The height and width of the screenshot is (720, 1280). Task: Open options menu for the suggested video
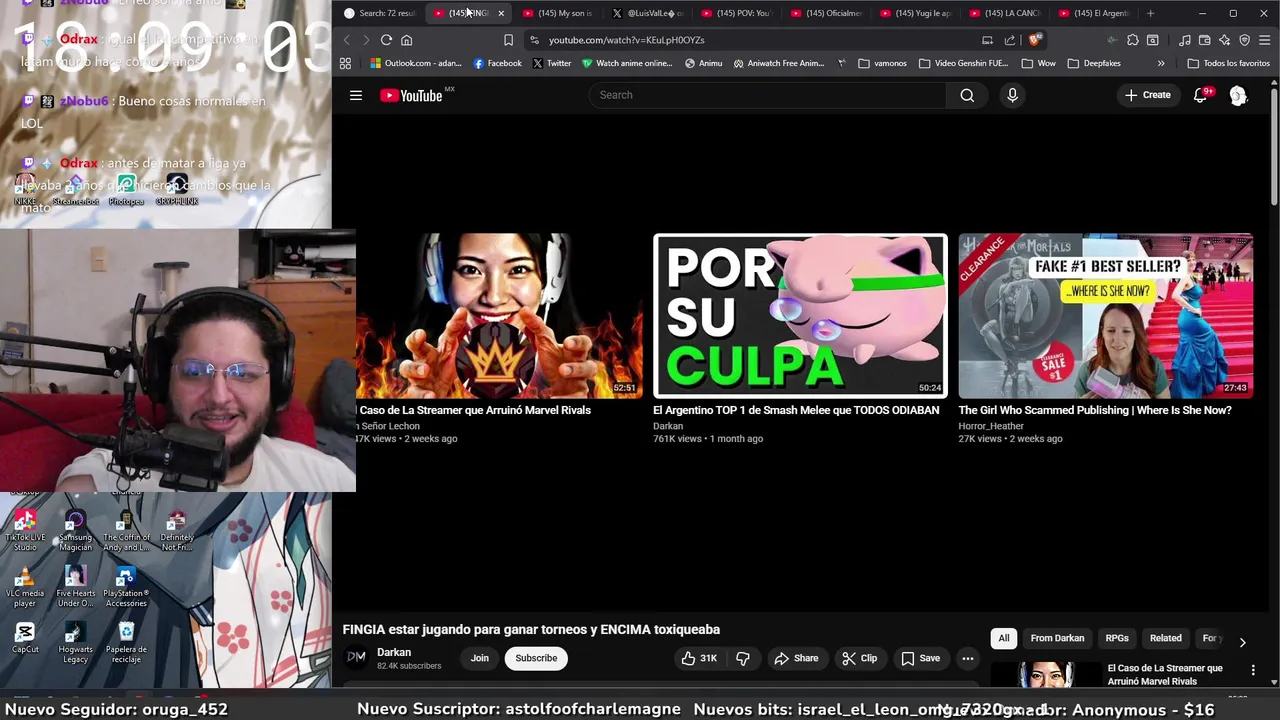pyautogui.click(x=1253, y=670)
